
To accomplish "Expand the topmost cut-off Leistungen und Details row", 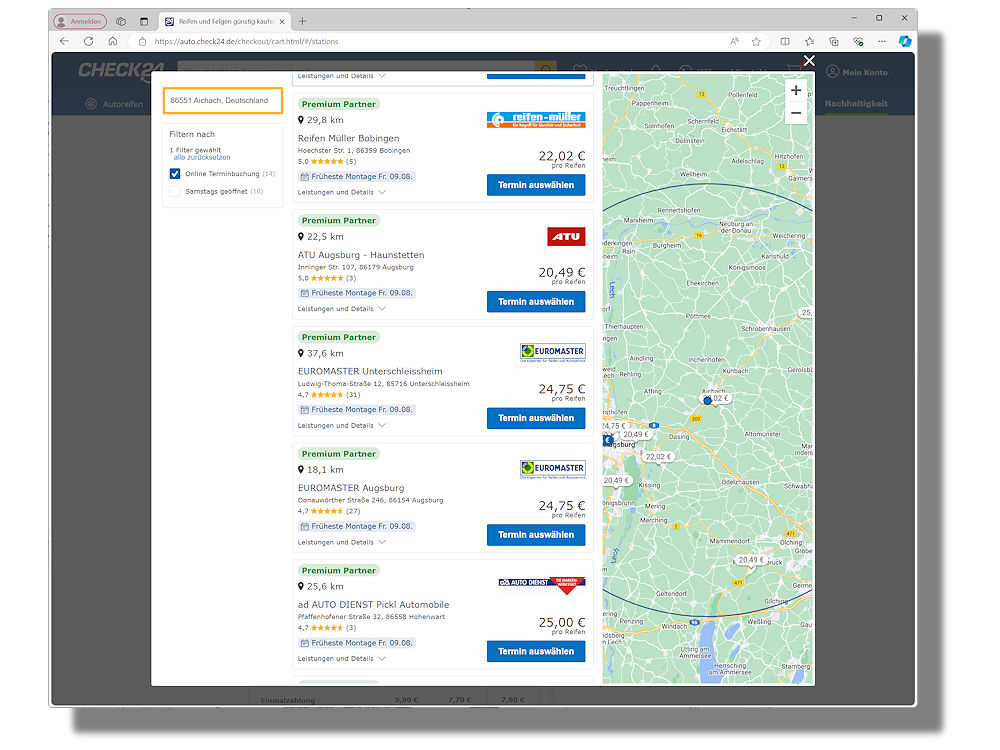I will click(342, 76).
